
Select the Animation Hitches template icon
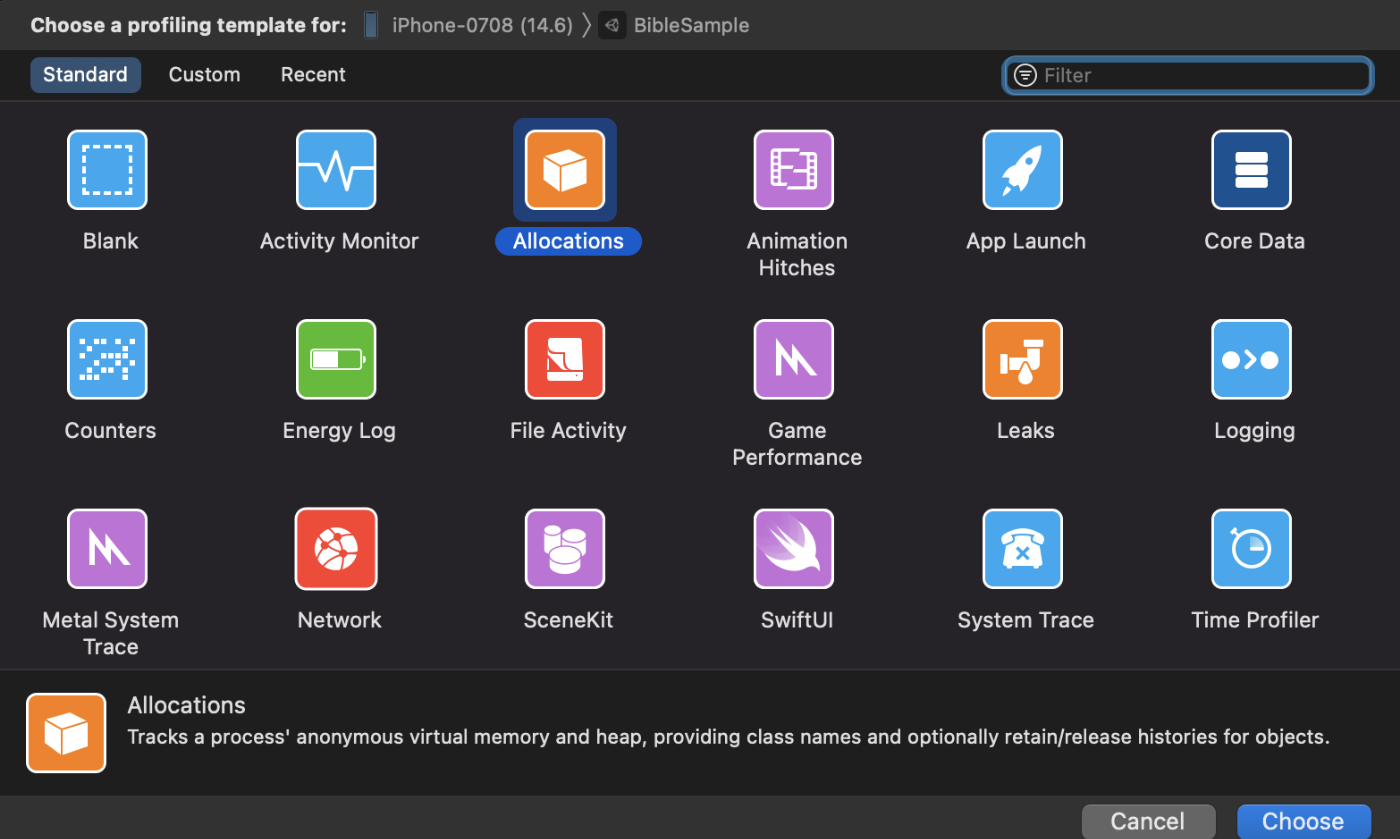[x=794, y=170]
